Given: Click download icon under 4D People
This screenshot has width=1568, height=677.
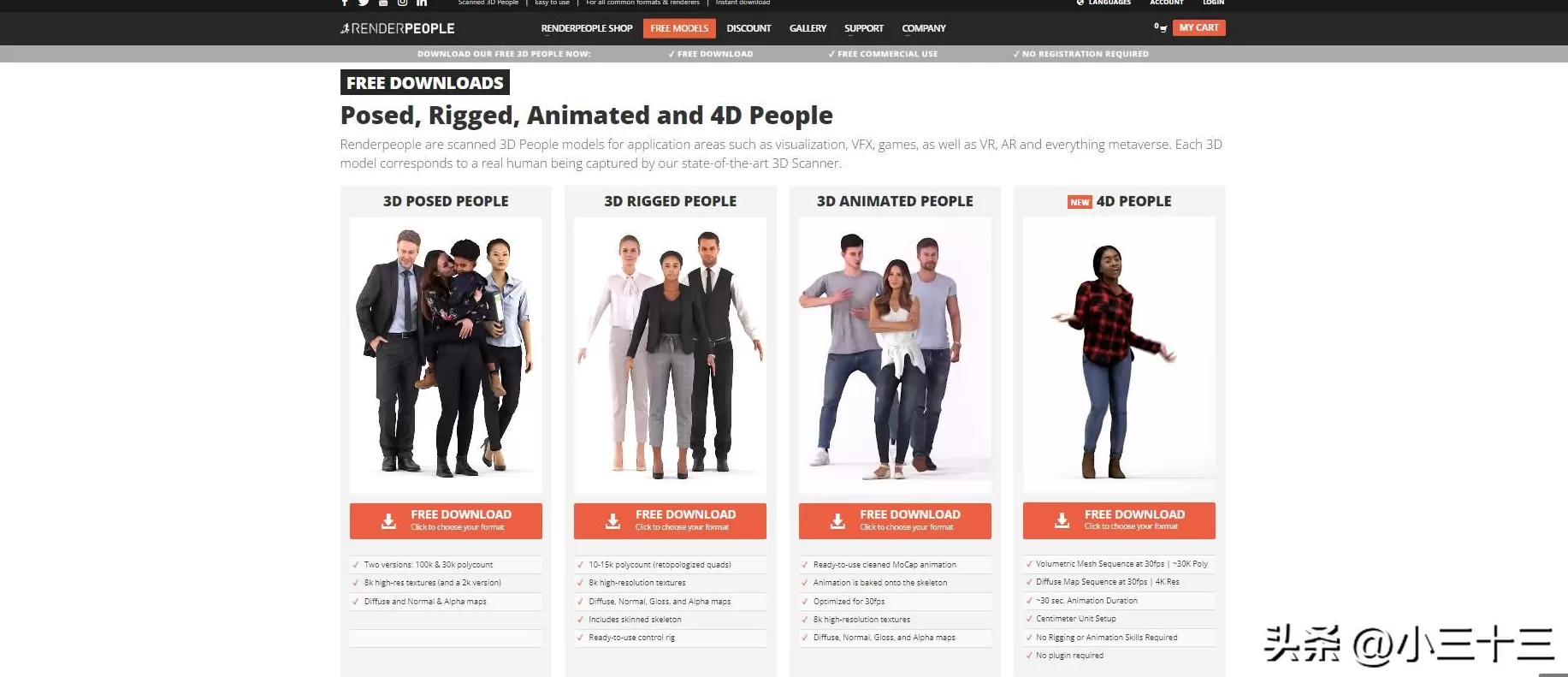Looking at the screenshot, I should tap(1062, 520).
